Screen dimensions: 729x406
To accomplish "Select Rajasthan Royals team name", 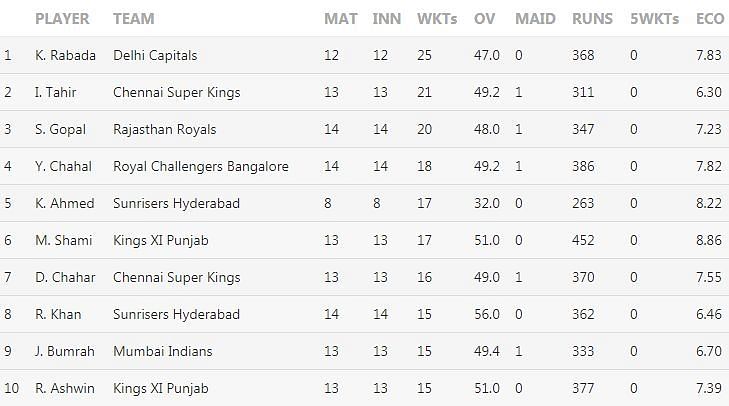I will (165, 129).
